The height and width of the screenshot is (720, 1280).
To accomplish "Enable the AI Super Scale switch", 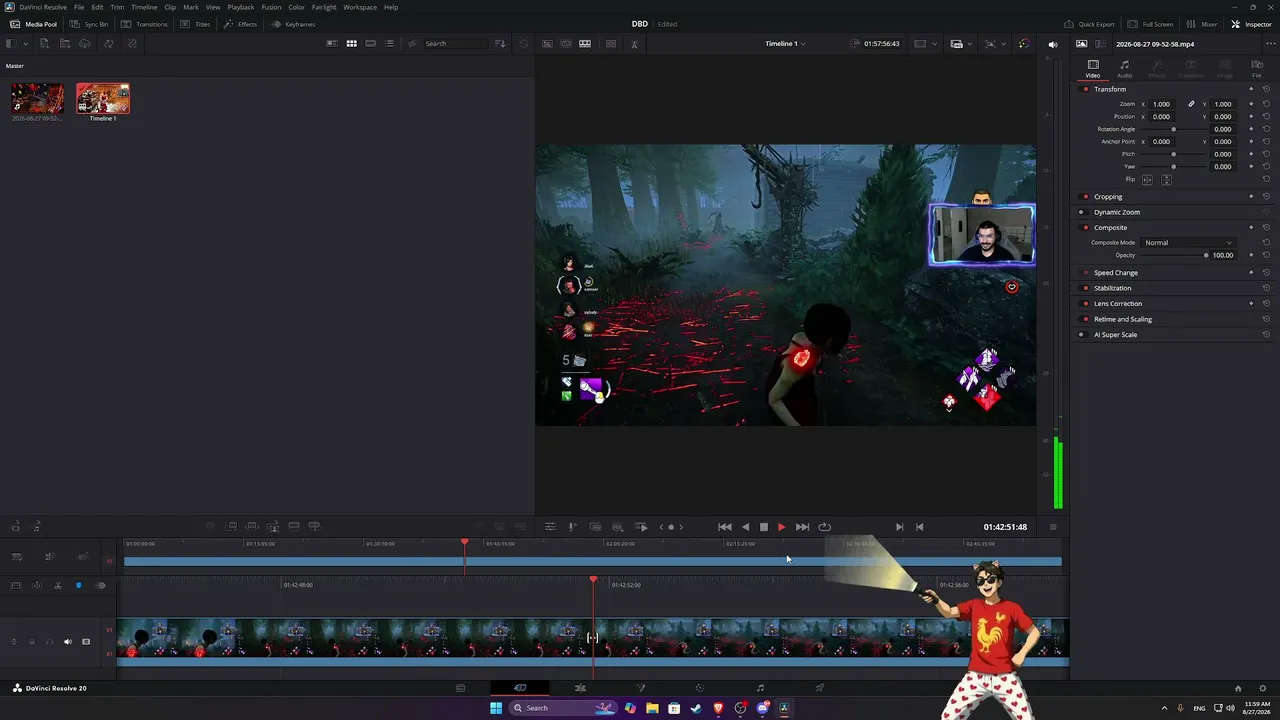I will [1081, 335].
